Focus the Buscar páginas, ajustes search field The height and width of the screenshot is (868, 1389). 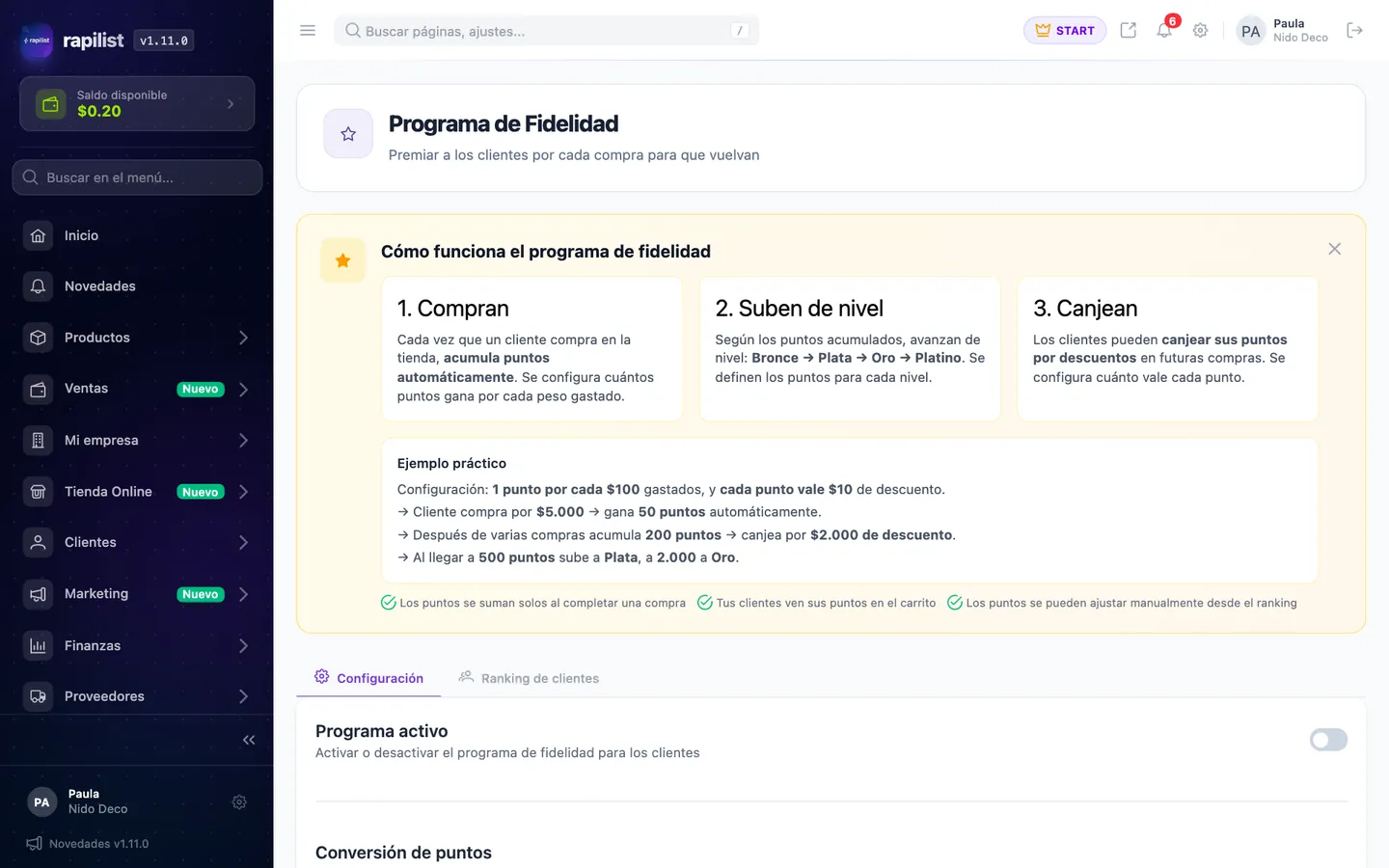click(x=546, y=31)
